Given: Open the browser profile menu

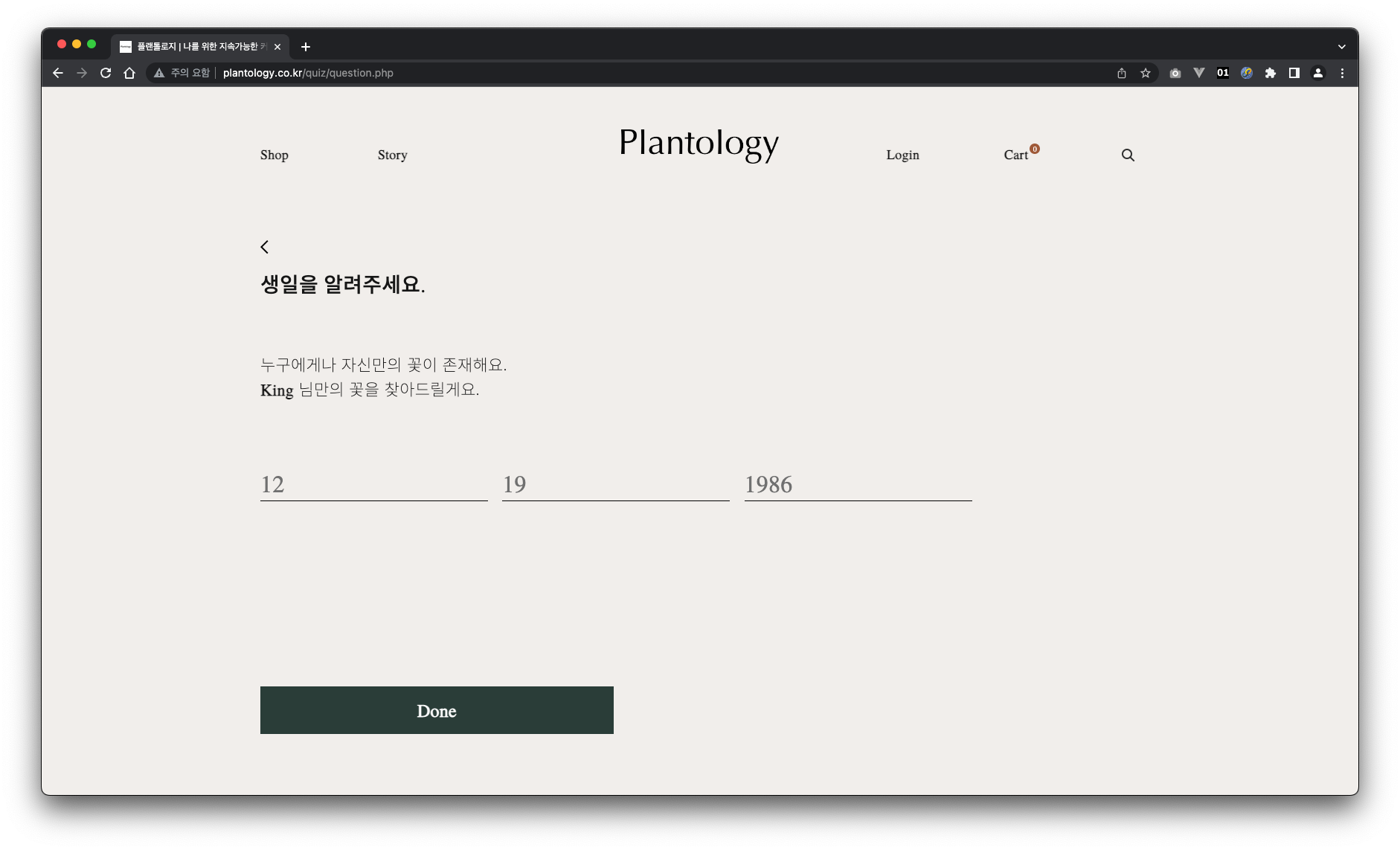Looking at the screenshot, I should 1318,73.
